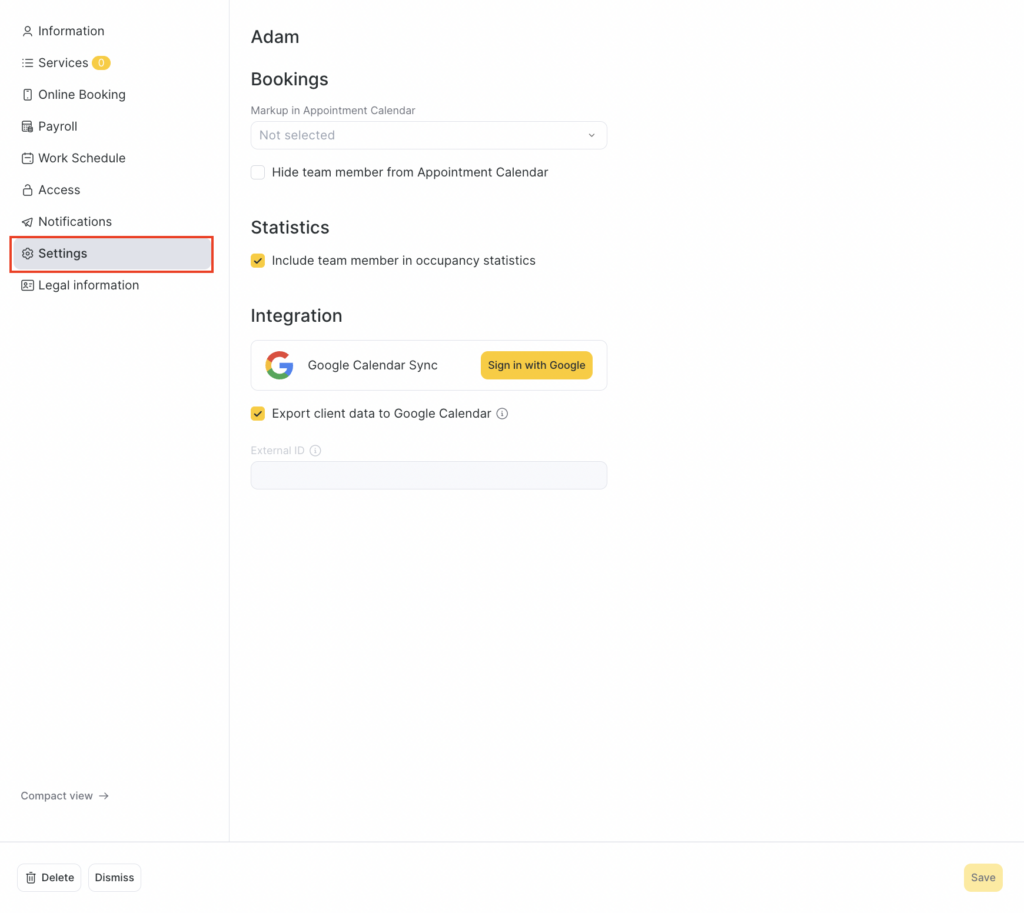This screenshot has height=913, width=1024.
Task: Open the Markup in Appointment Calendar dropdown
Action: pos(428,135)
